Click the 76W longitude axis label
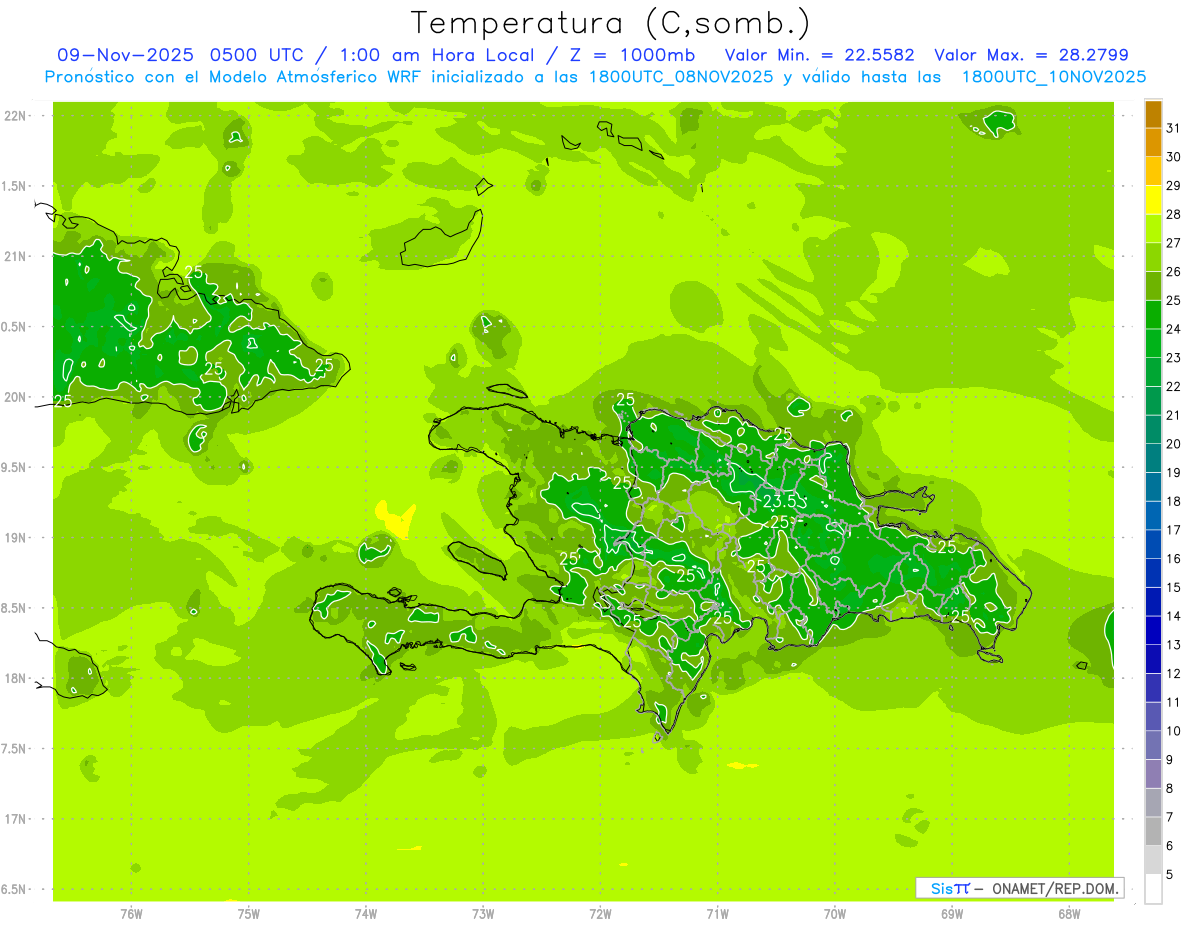The width and height of the screenshot is (1200, 927). 131,913
